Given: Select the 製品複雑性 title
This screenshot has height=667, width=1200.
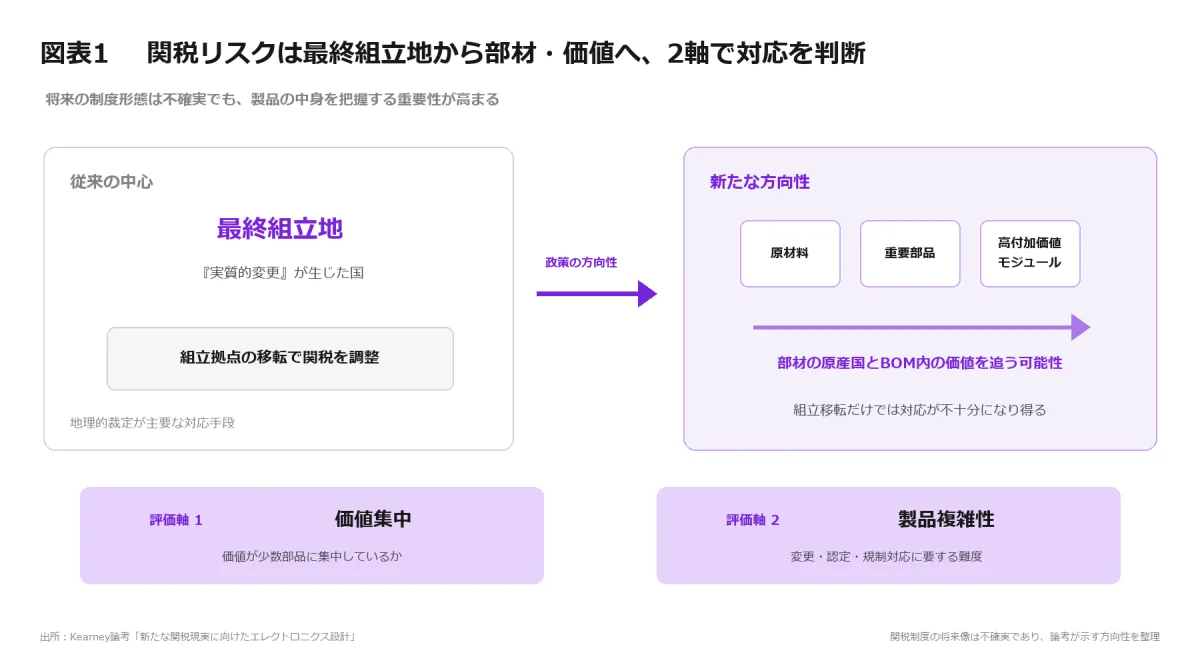Looking at the screenshot, I should click(946, 519).
